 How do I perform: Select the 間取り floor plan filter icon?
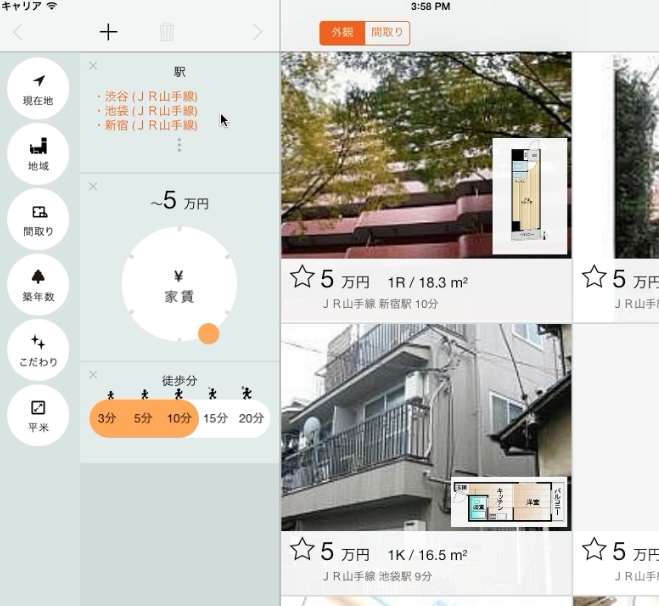[38, 219]
